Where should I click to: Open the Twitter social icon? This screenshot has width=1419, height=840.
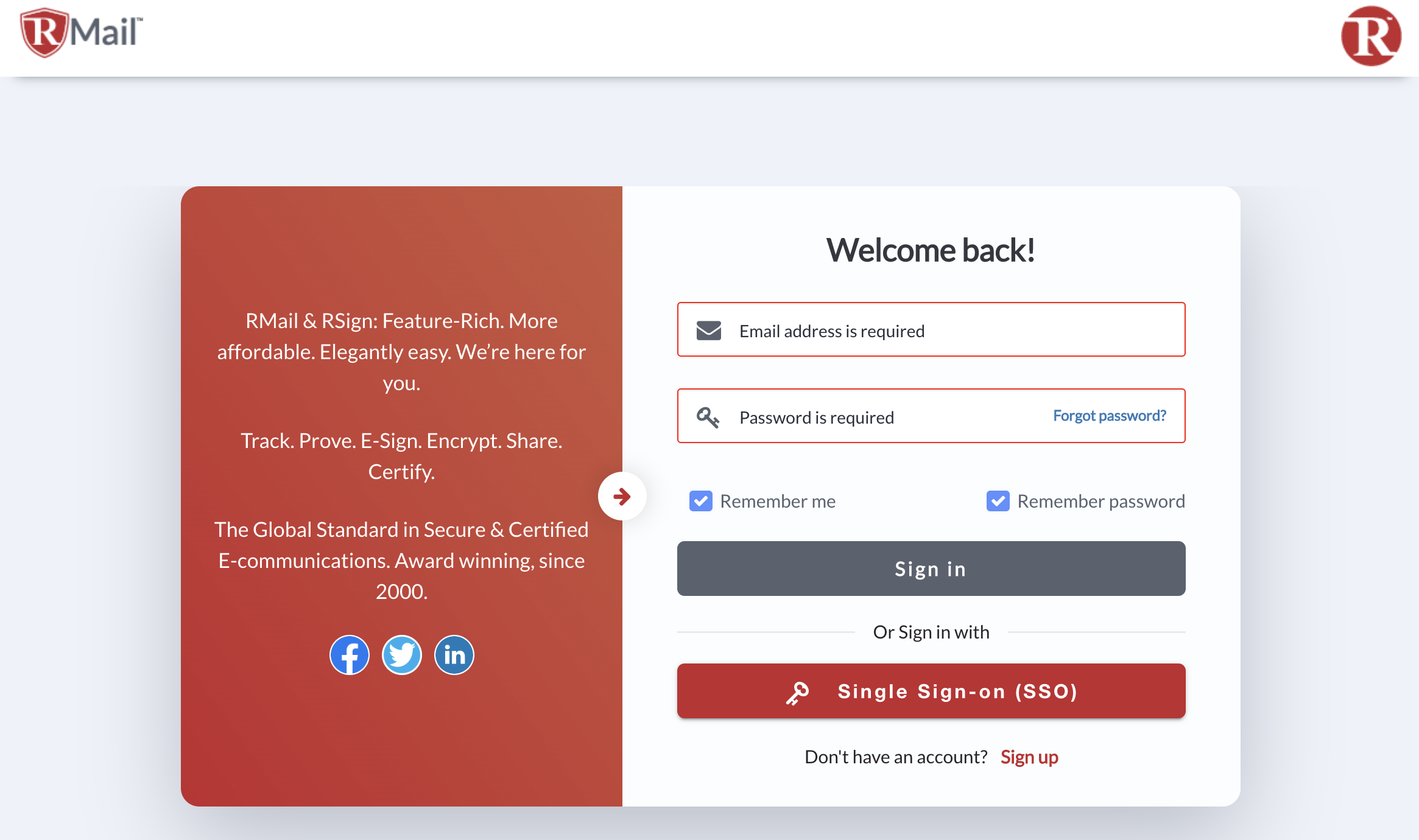(402, 655)
